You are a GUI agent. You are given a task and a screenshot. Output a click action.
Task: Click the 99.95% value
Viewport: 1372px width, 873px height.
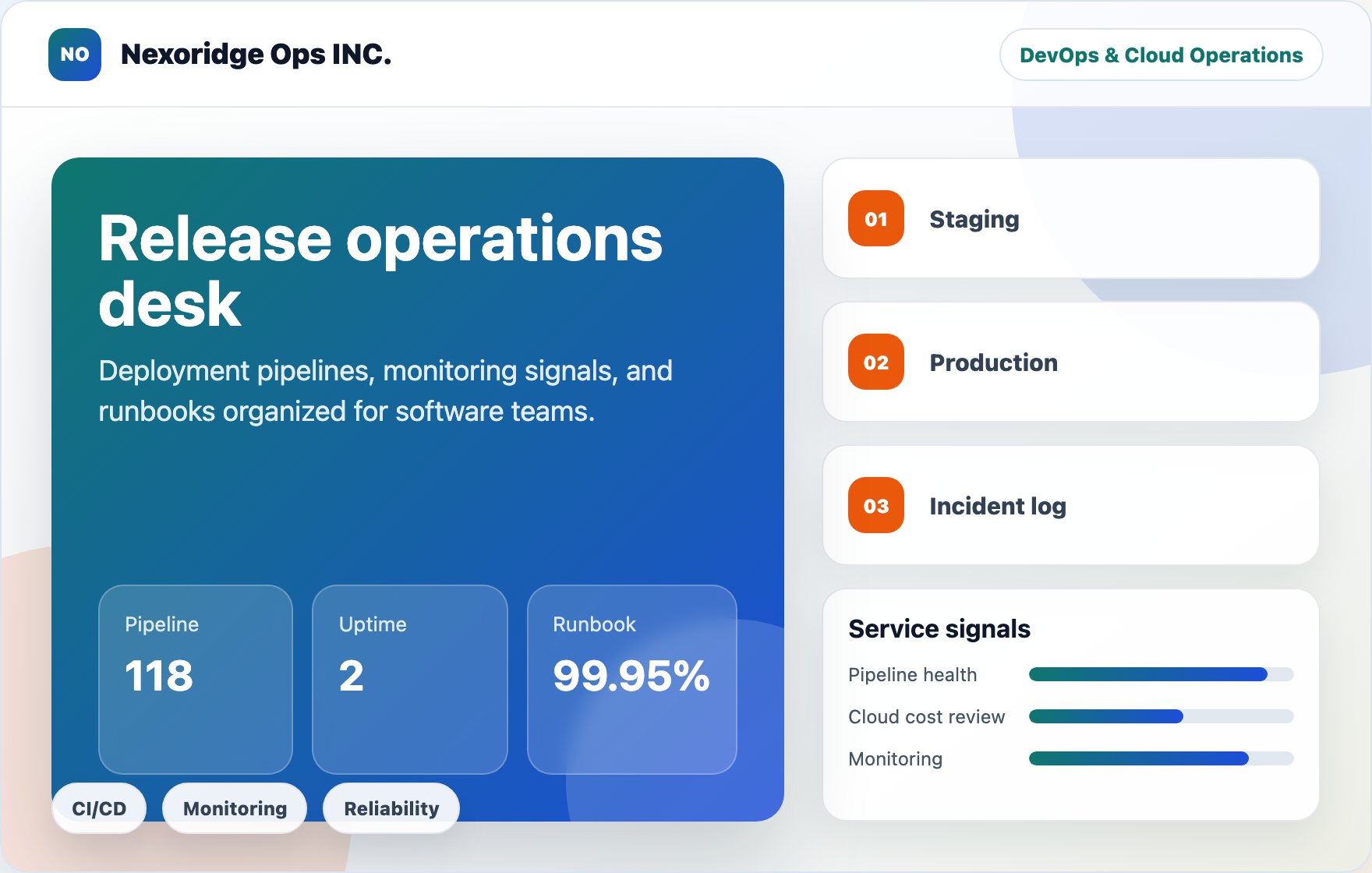(631, 676)
